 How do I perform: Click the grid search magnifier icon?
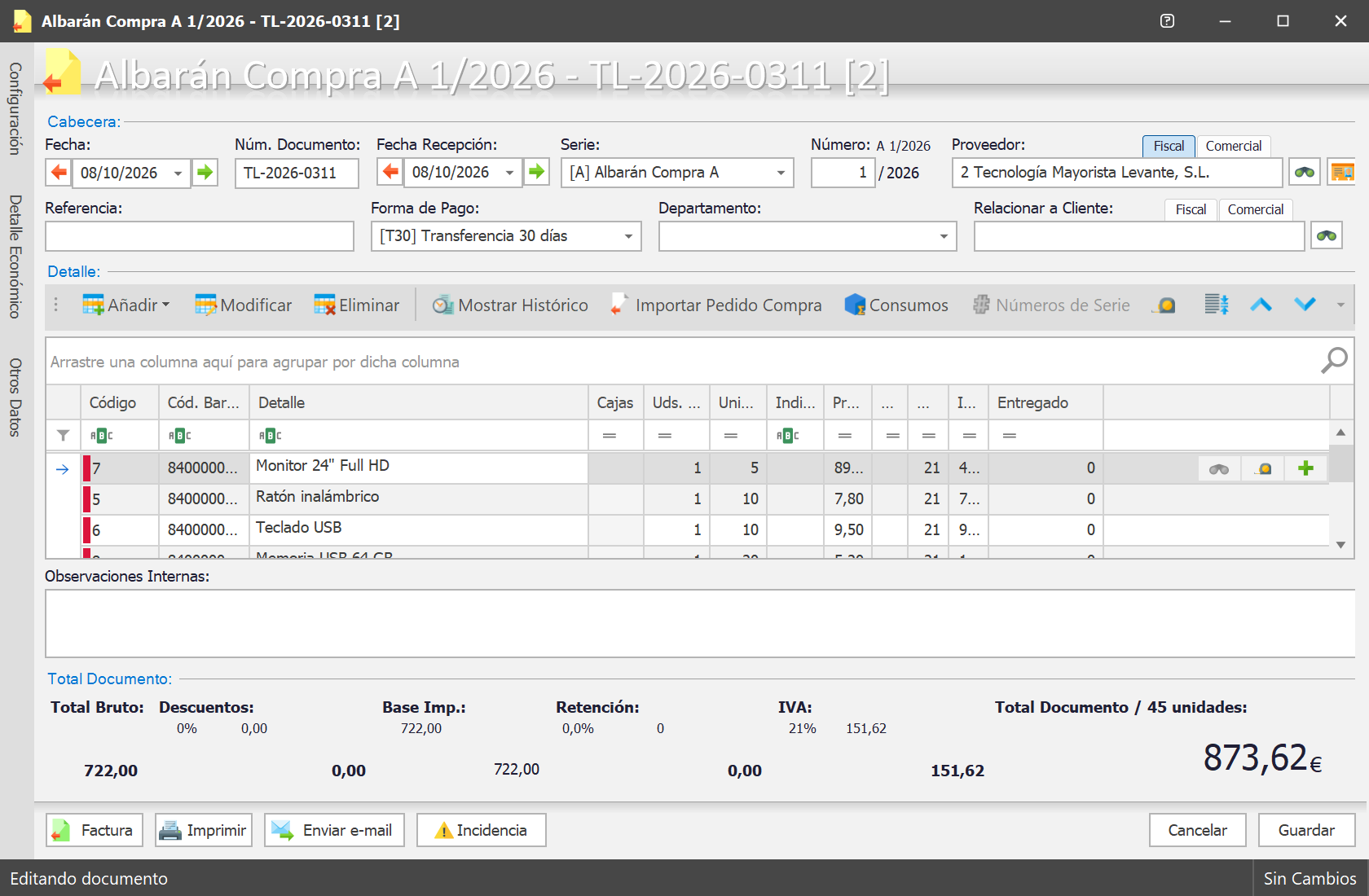pyautogui.click(x=1334, y=360)
